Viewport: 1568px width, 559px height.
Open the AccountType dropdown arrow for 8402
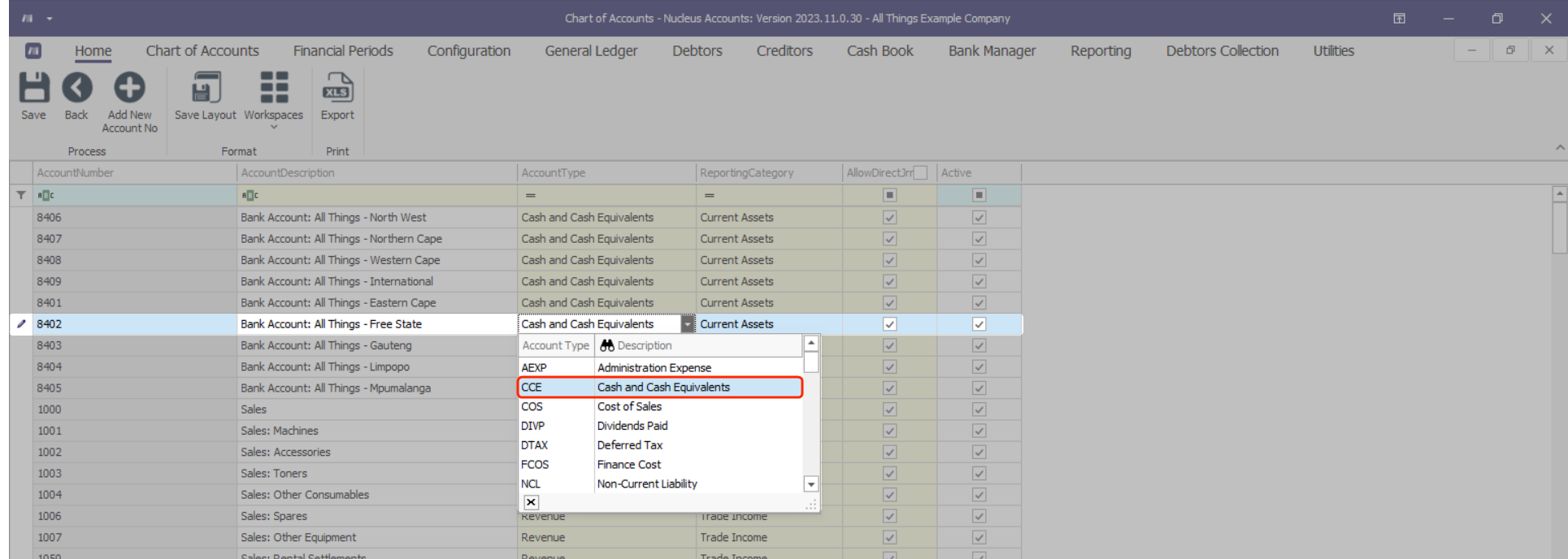pyautogui.click(x=688, y=324)
